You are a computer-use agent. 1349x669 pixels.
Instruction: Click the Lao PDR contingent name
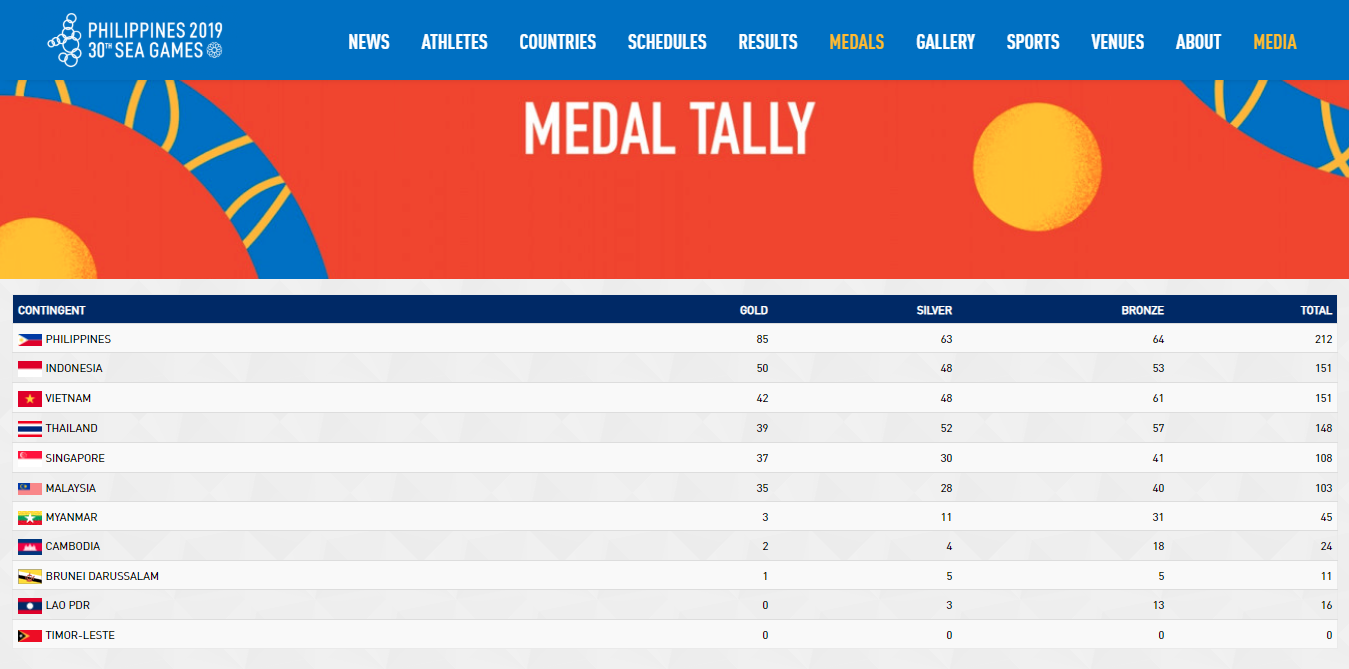69,606
